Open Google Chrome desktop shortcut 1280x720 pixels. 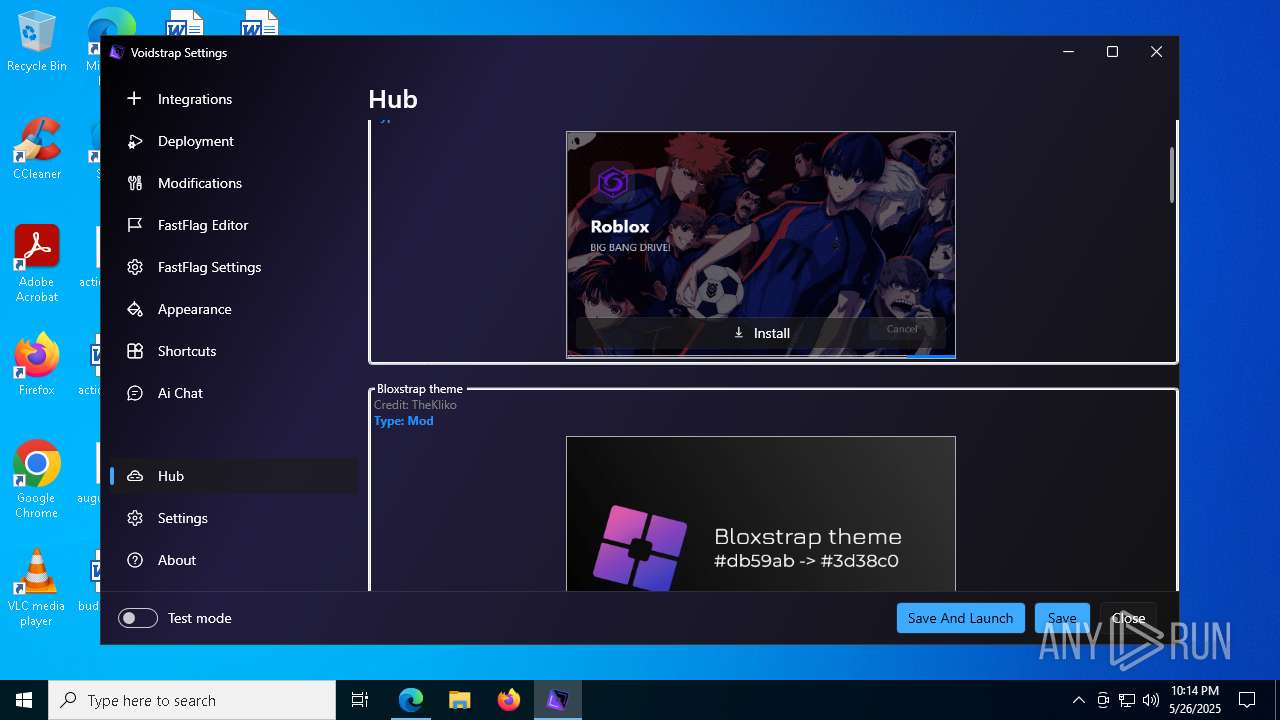pos(37,480)
